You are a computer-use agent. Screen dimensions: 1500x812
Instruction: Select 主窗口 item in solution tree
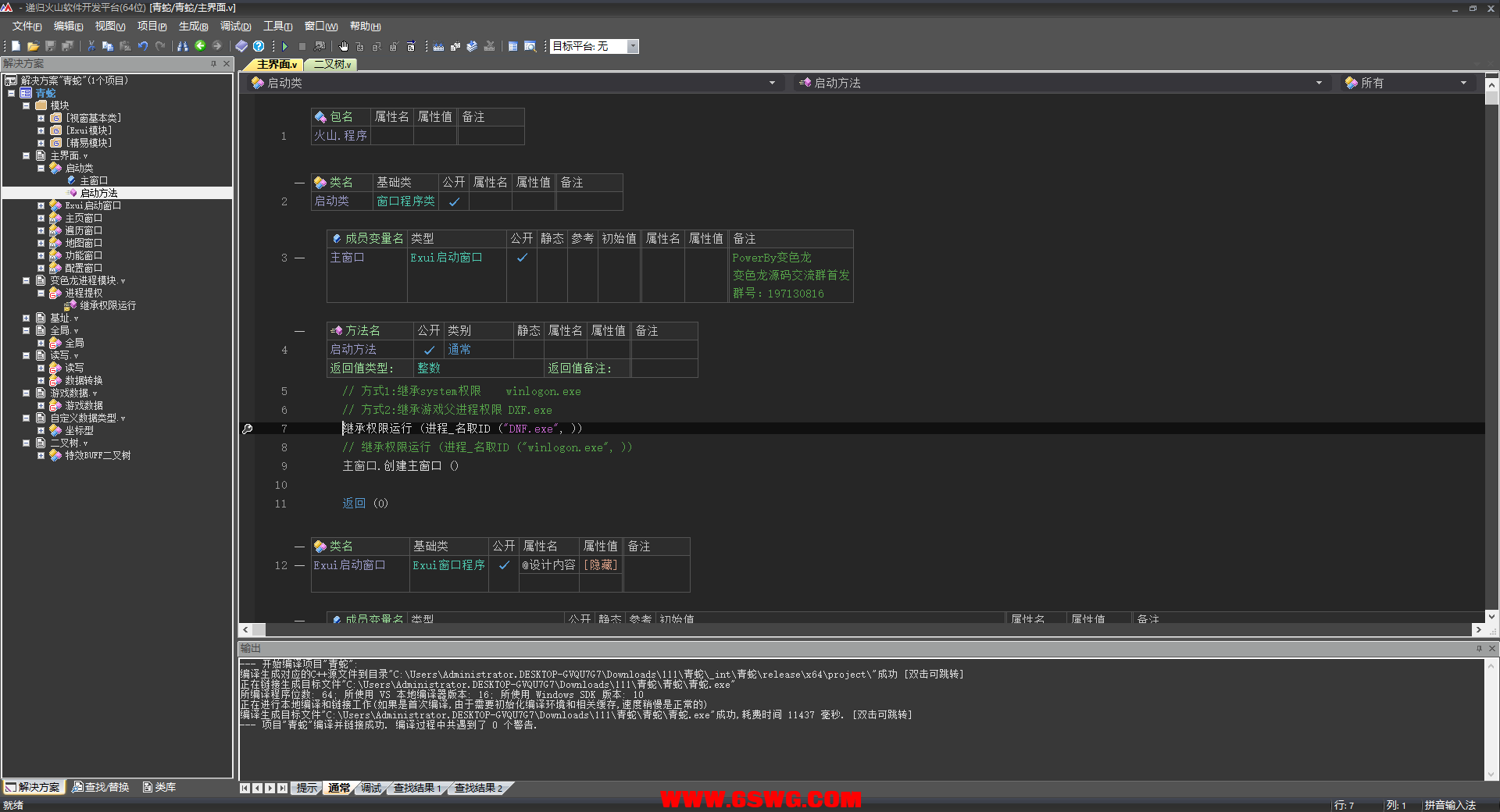click(x=94, y=180)
